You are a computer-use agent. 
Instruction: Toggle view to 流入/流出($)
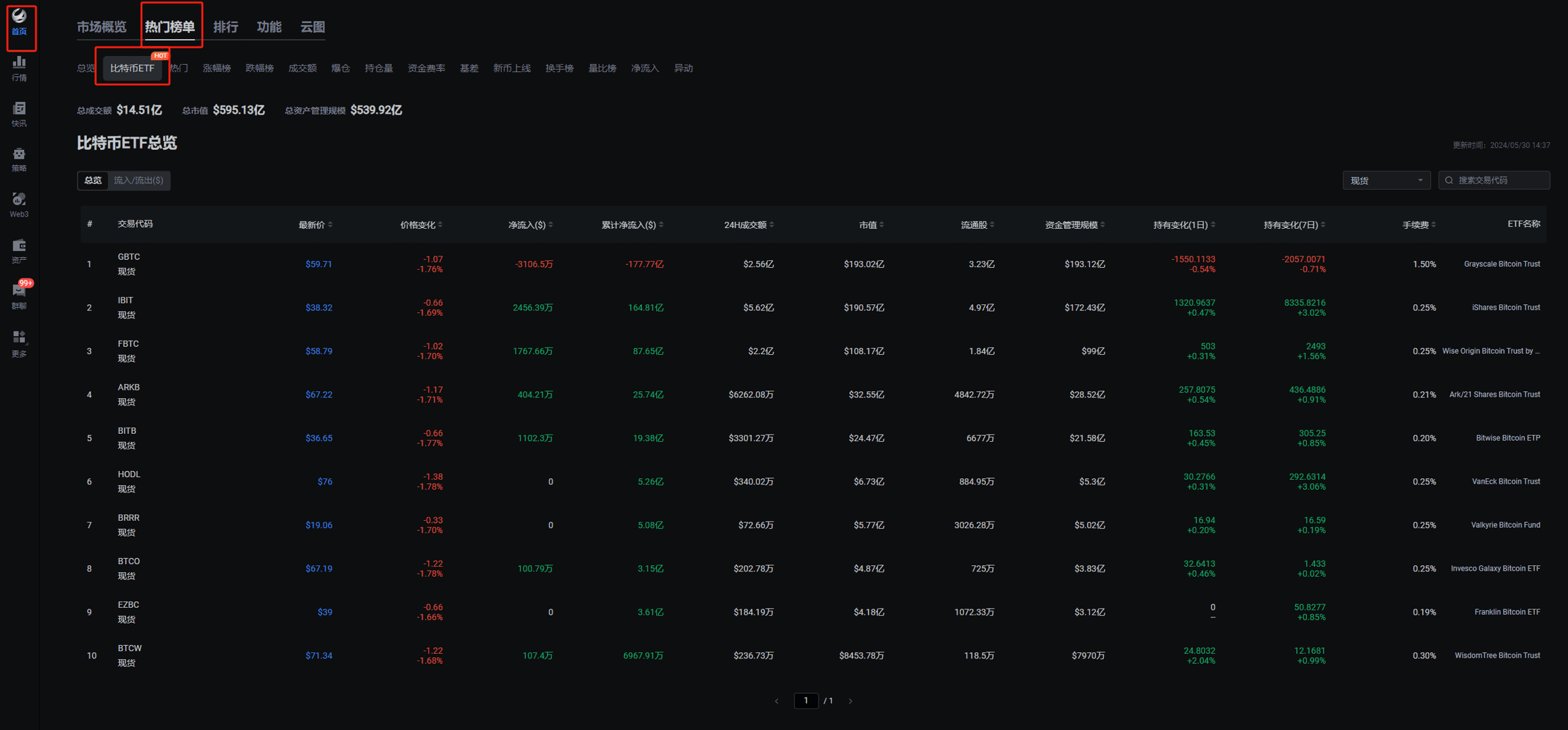coord(138,180)
